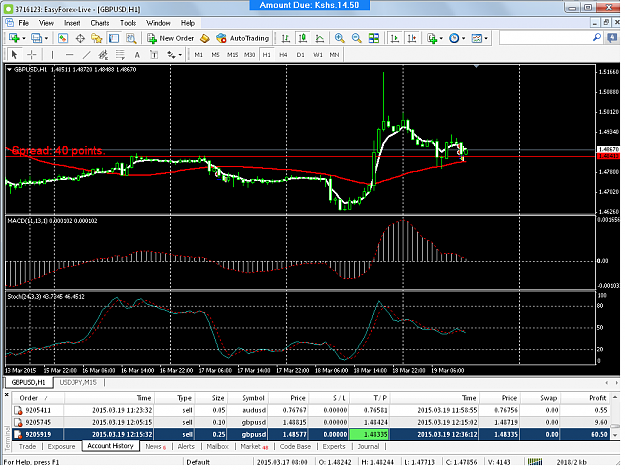The height and width of the screenshot is (470, 625).
Task: Zoom out with magnifier minus icon
Action: [x=357, y=38]
